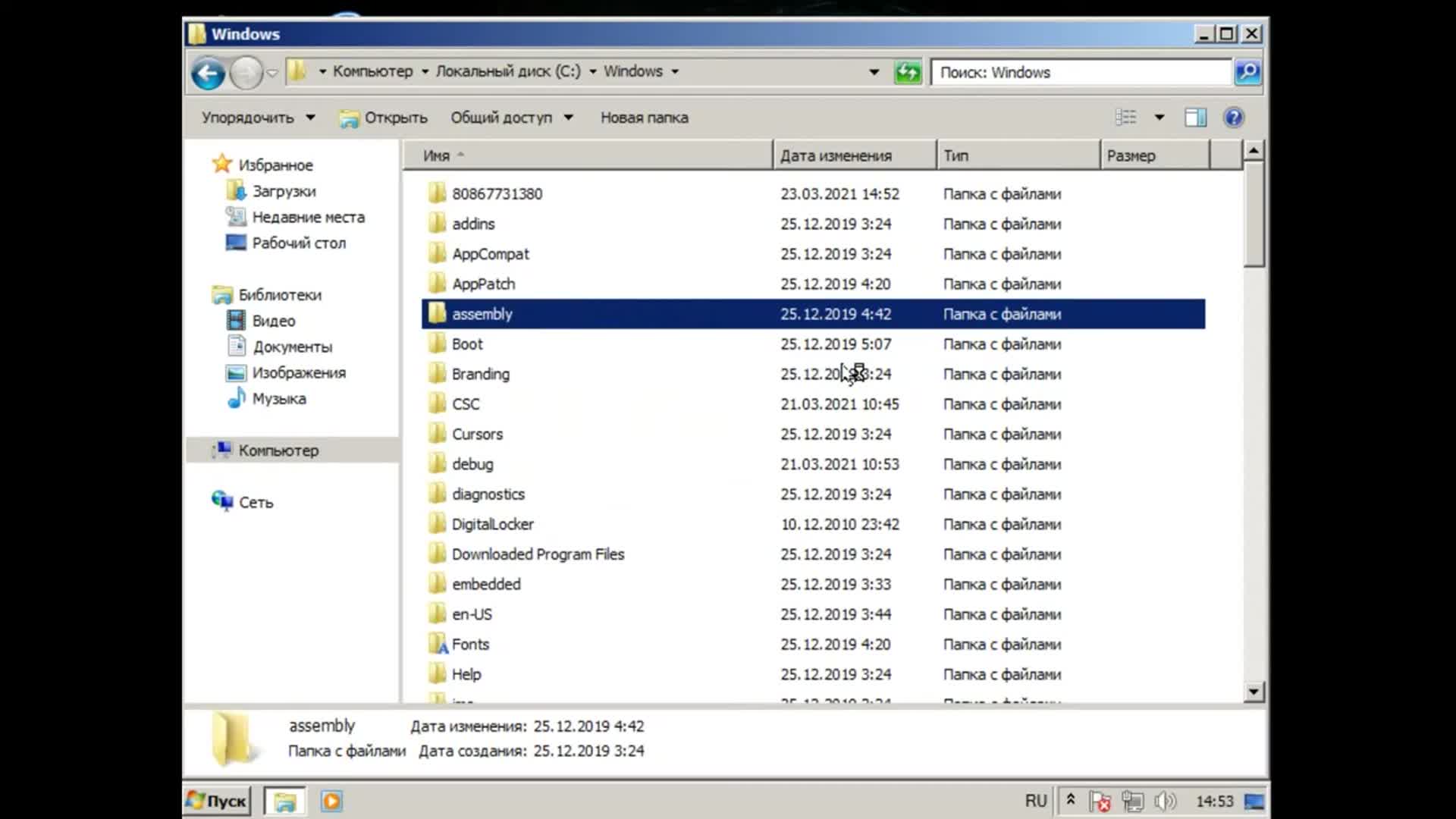
Task: Click Компьютер in the address breadcrumb
Action: (373, 71)
